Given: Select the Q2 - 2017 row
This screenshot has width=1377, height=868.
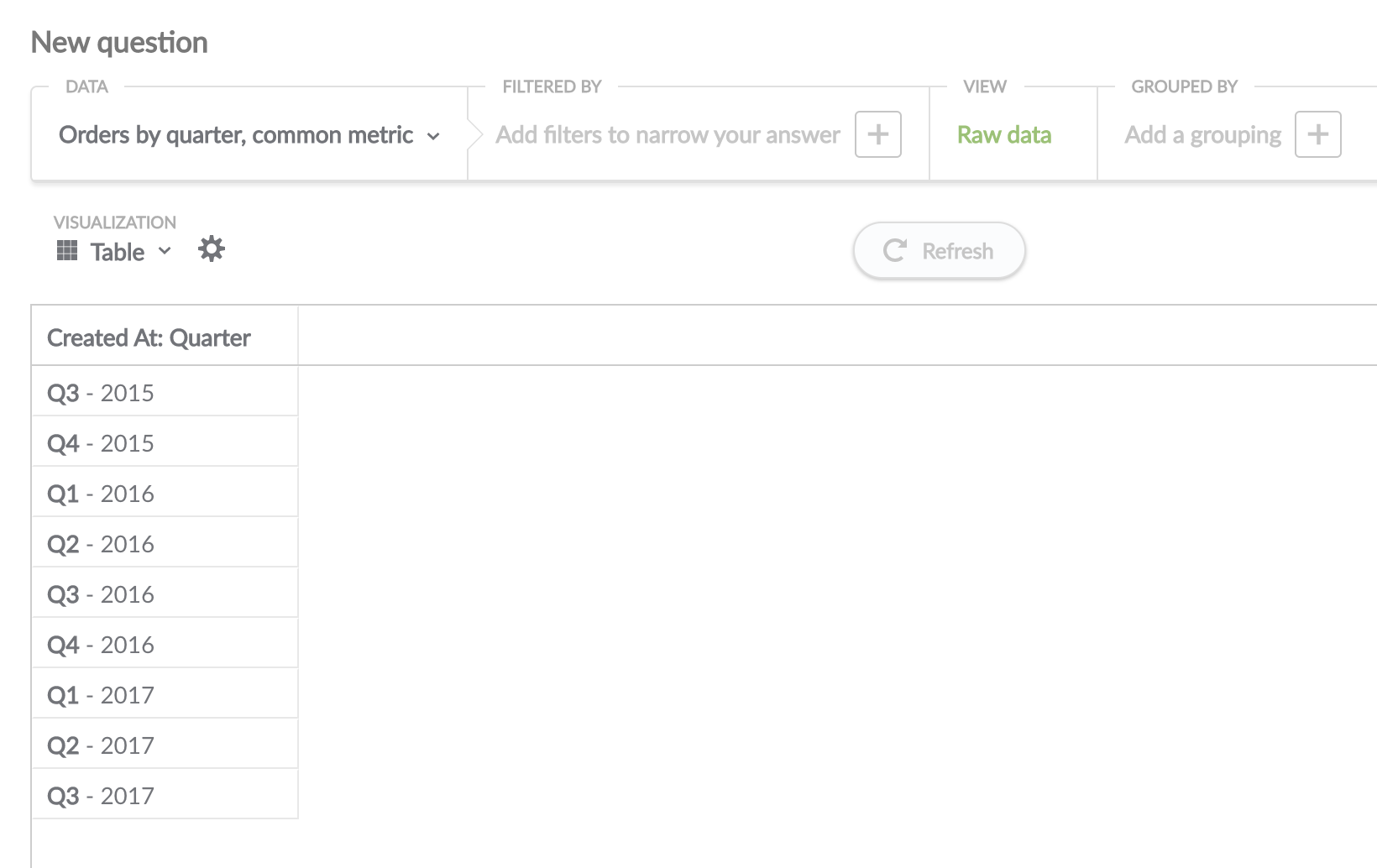Looking at the screenshot, I should 100,744.
